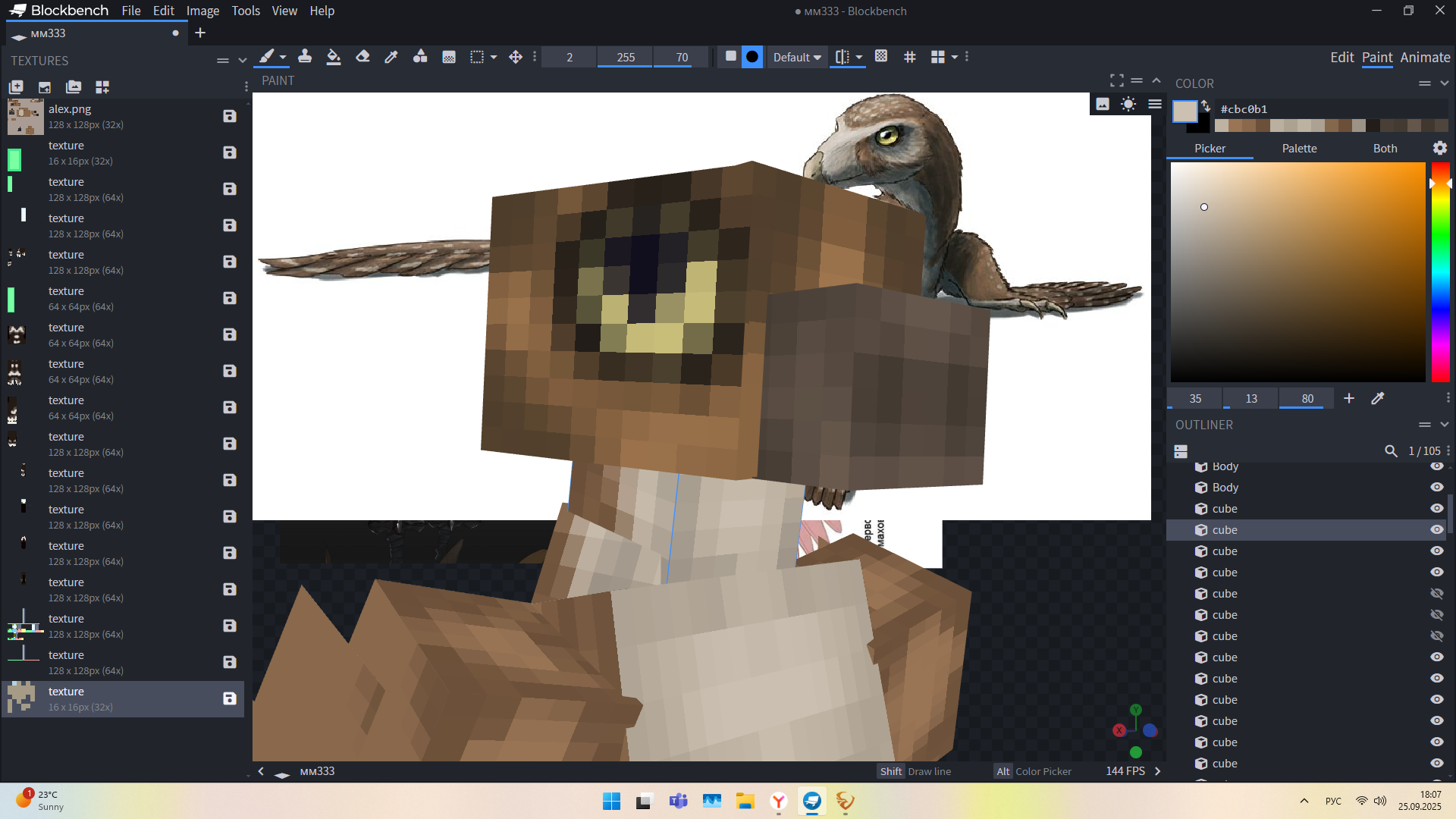Save the alex.png texture
Screen dimensions: 1456x819
click(230, 116)
